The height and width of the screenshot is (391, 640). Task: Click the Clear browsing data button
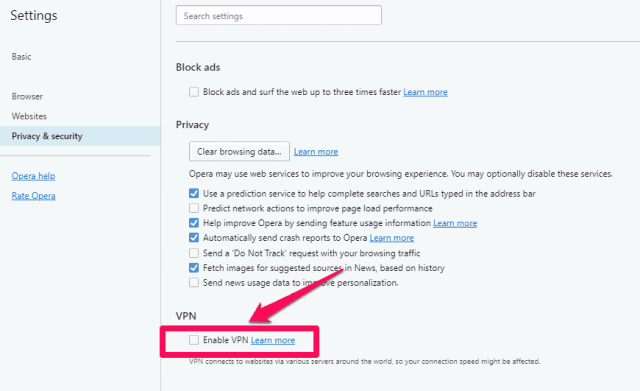click(239, 151)
